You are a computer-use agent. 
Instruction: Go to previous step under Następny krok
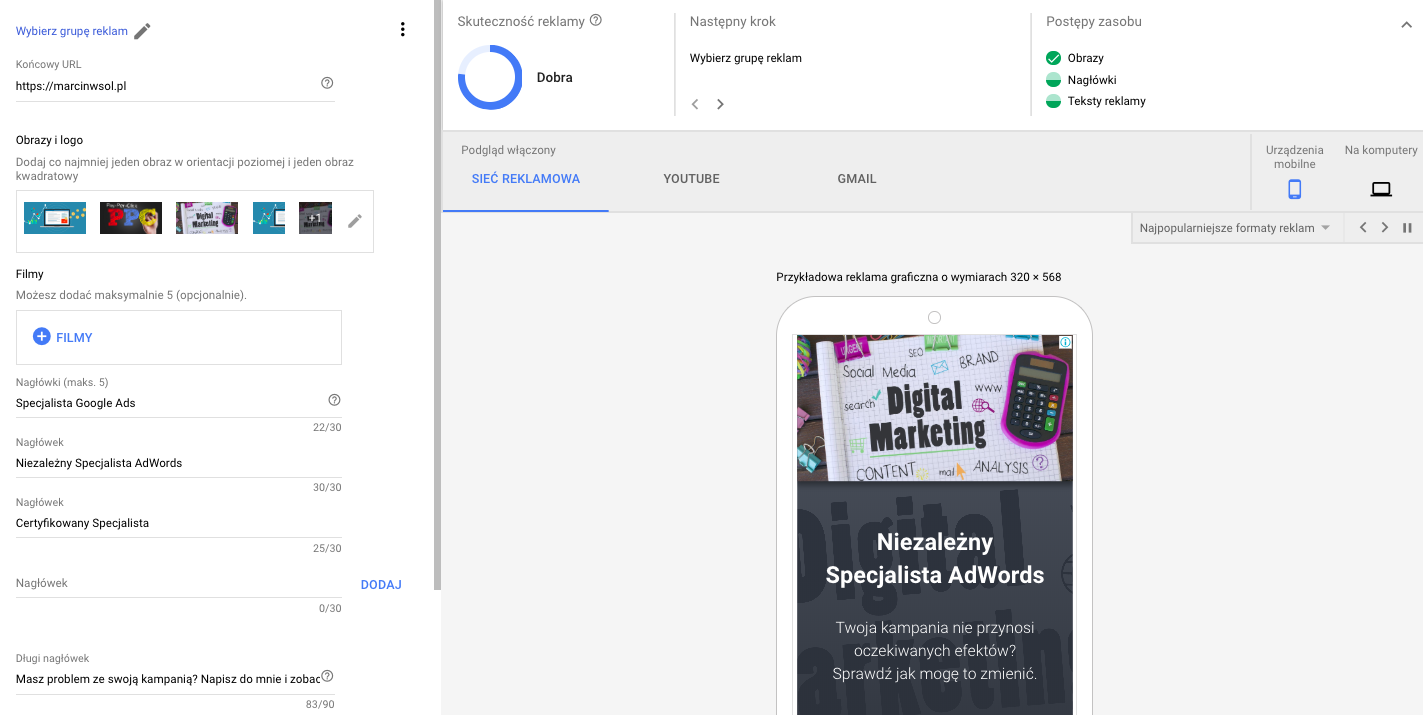tap(695, 104)
